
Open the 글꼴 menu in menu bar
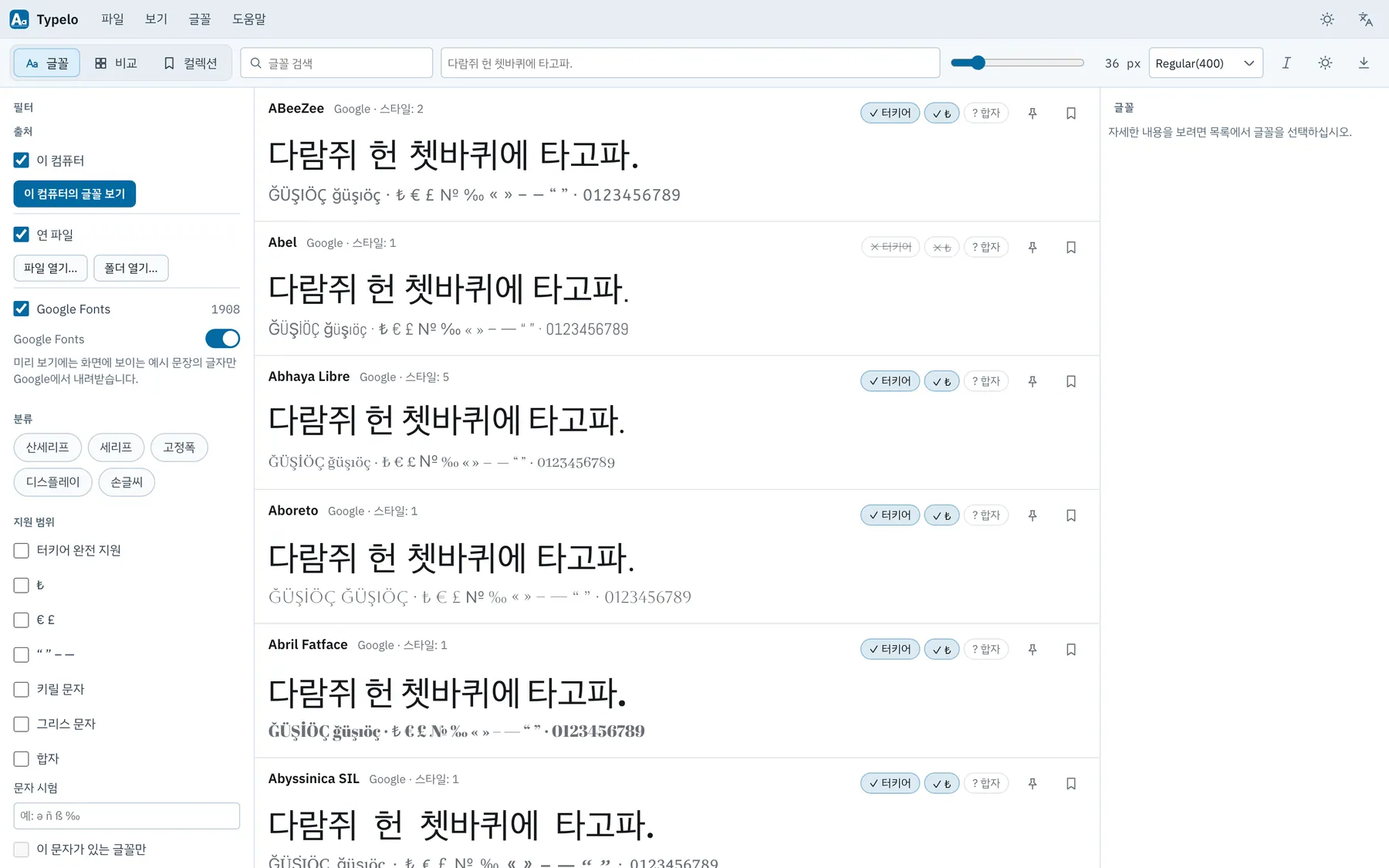pos(200,19)
